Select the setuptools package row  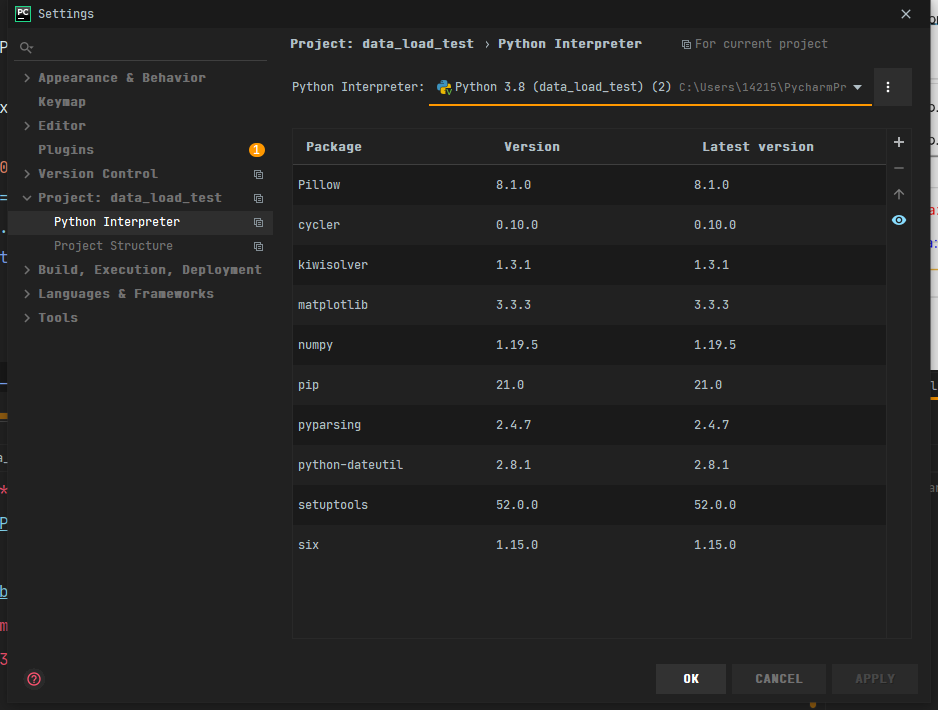click(589, 505)
